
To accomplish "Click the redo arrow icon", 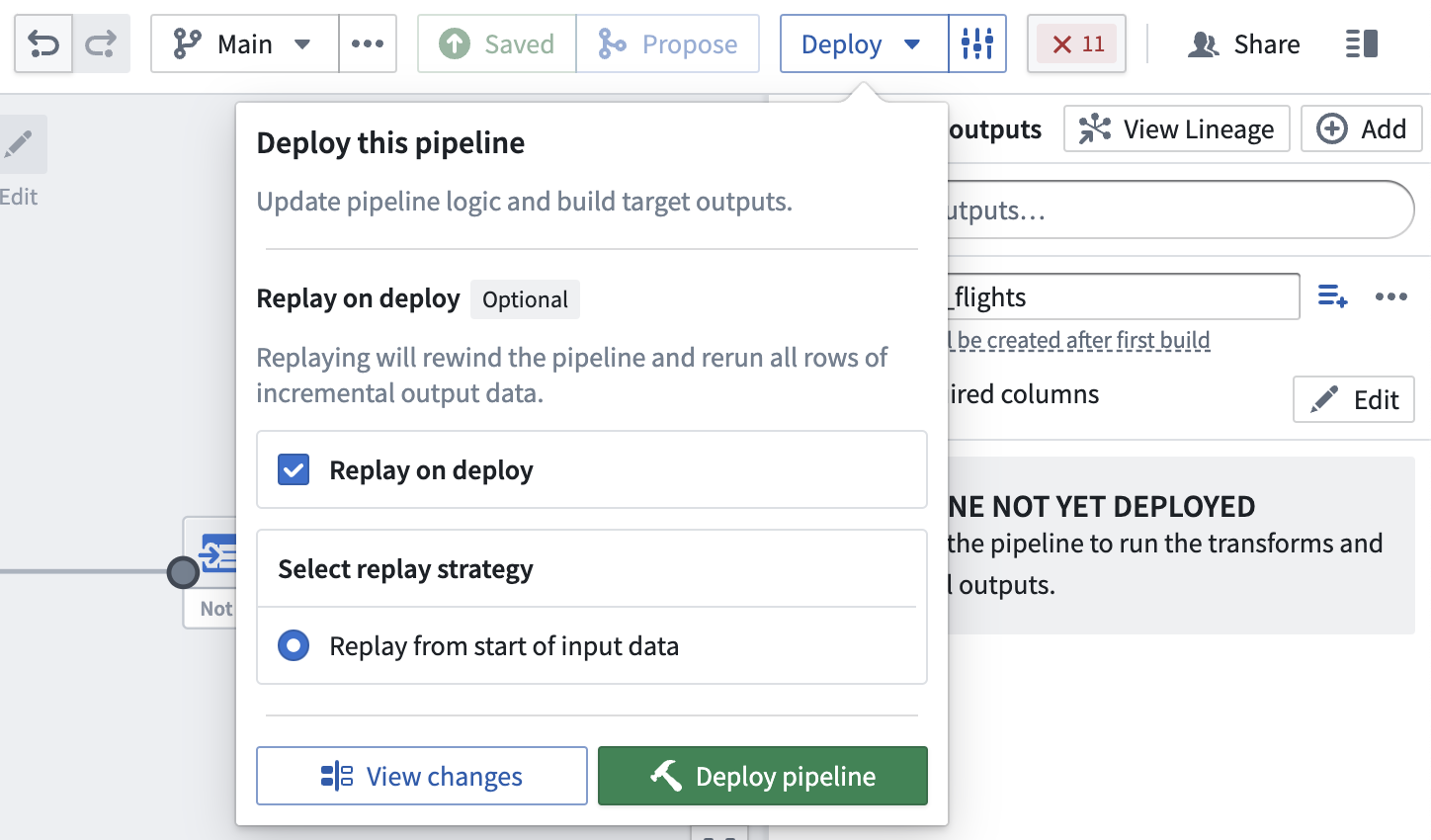I will [101, 43].
